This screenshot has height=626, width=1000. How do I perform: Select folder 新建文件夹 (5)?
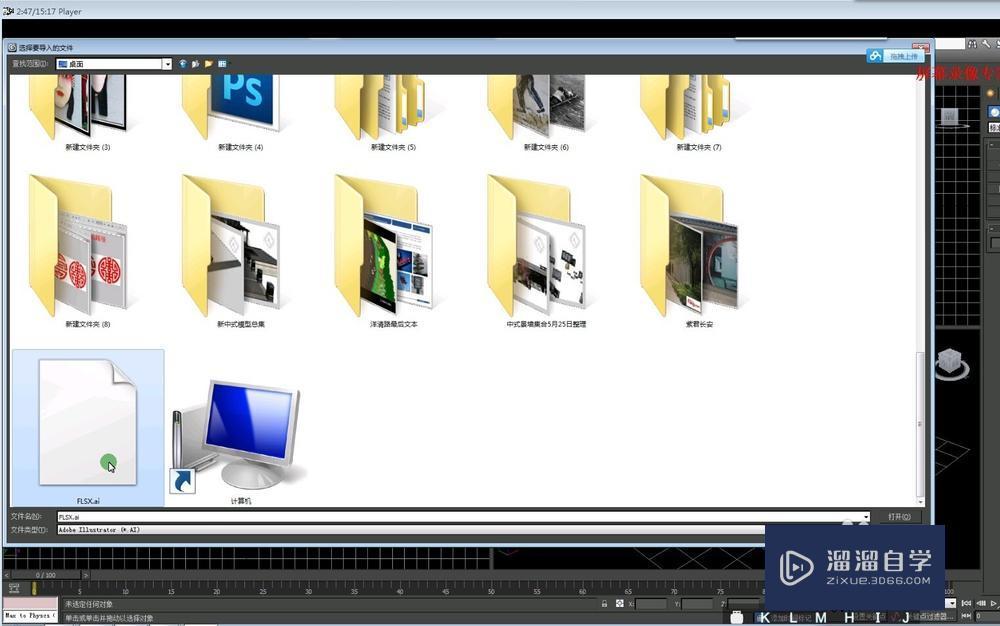[x=393, y=113]
